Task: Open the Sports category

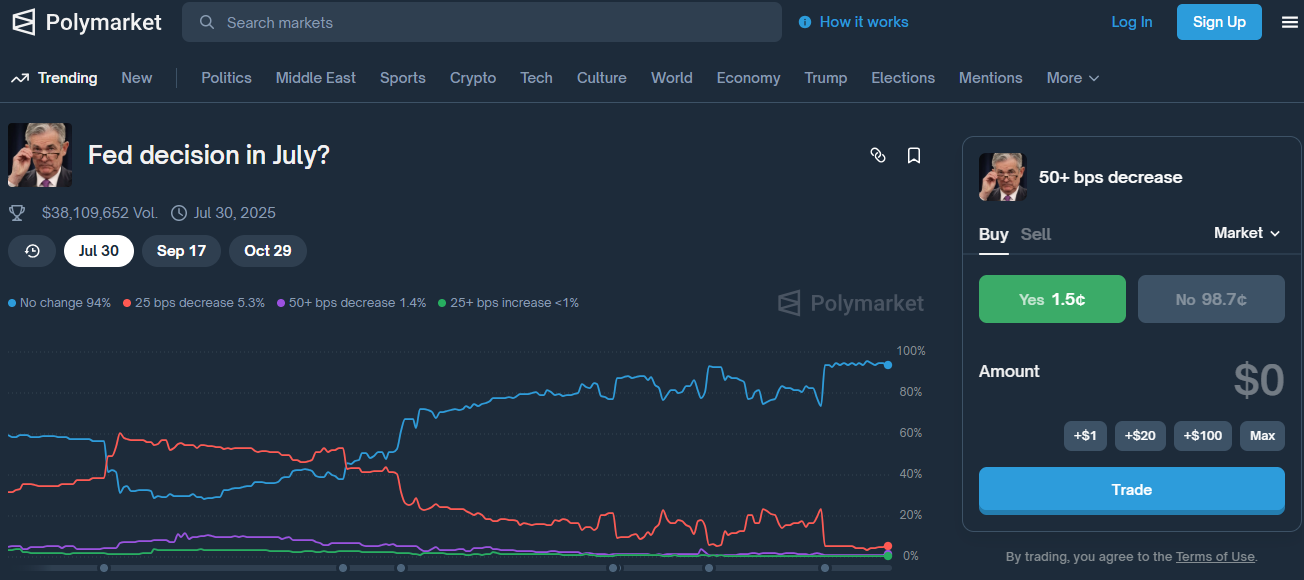Action: point(403,78)
